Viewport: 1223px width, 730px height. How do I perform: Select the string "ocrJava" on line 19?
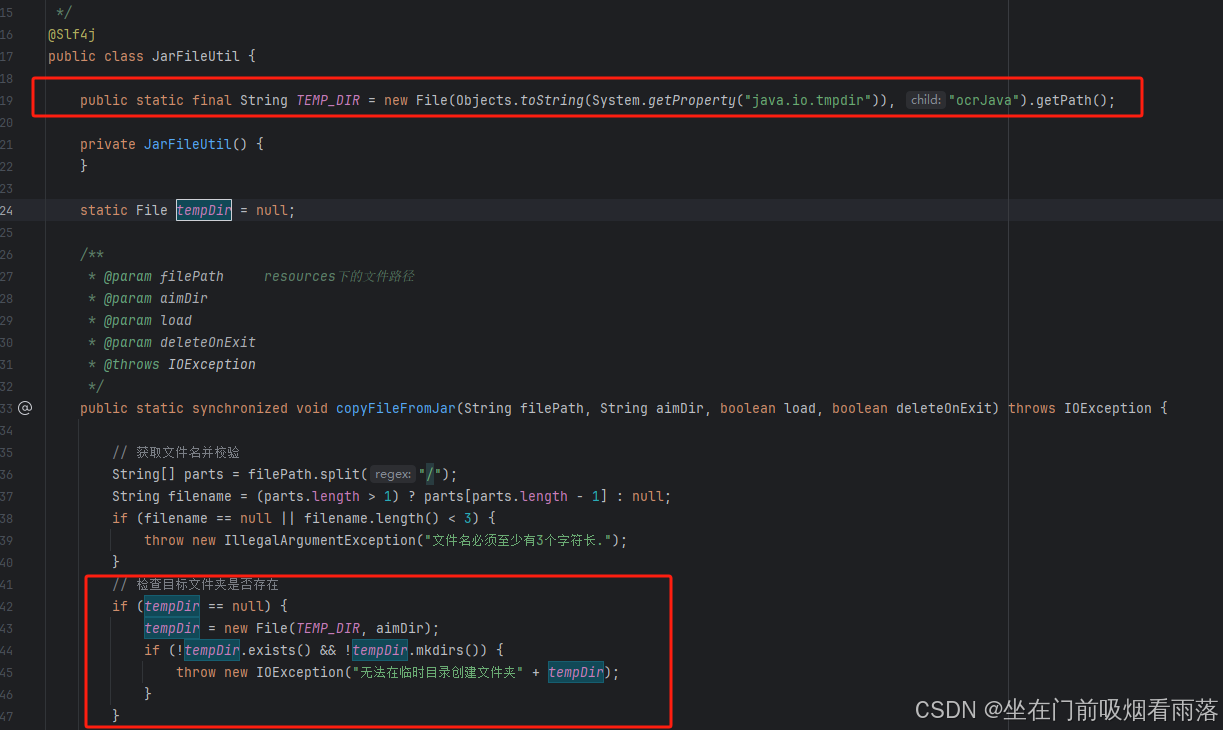pos(983,99)
